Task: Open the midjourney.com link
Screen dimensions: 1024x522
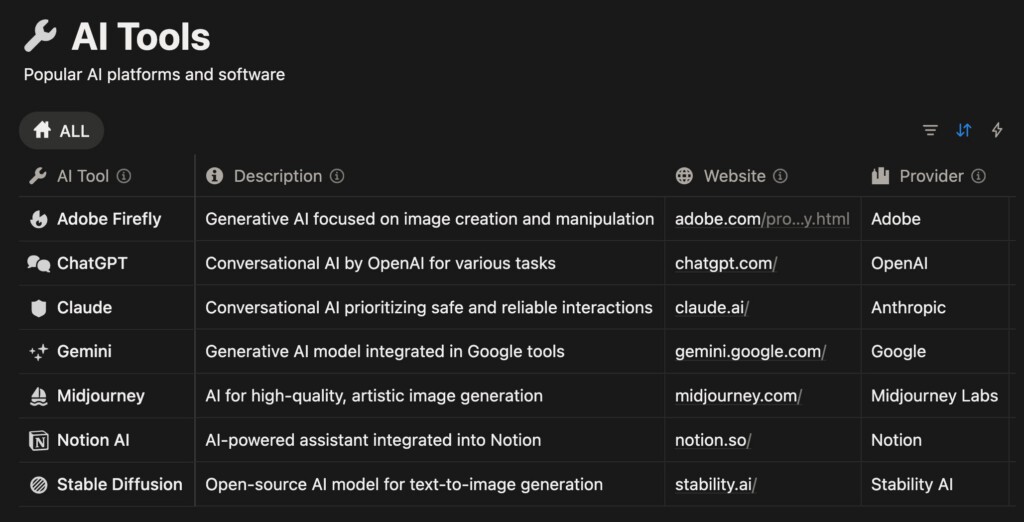Action: [739, 396]
